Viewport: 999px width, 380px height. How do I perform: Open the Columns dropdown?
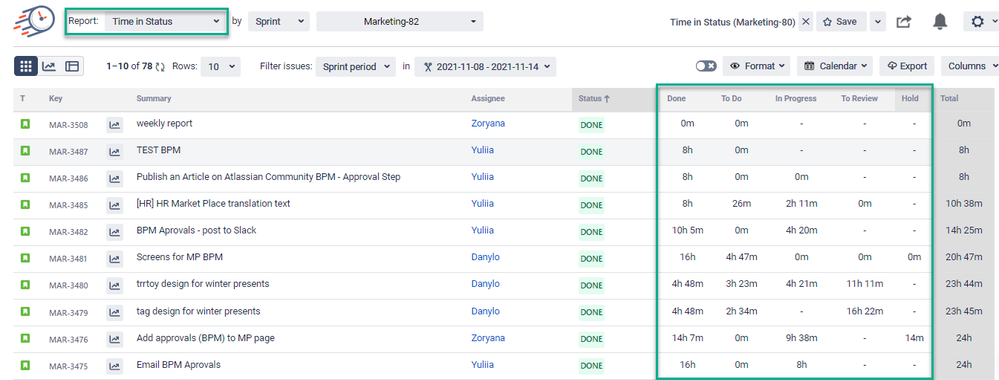pyautogui.click(x=969, y=66)
